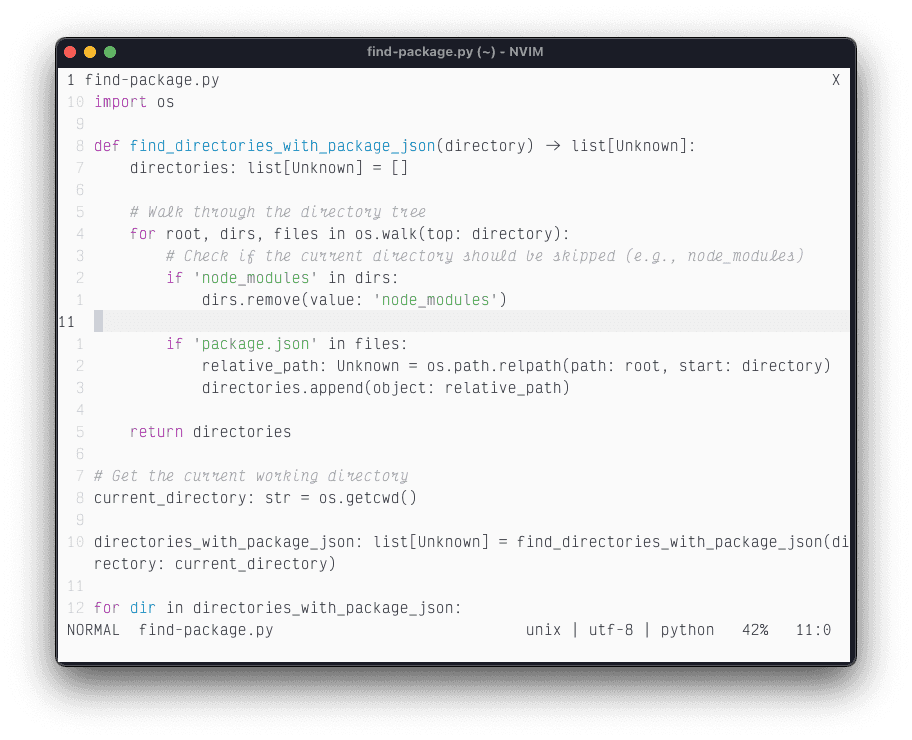Minimize the window with the yellow button
This screenshot has width=912, height=740.
90,52
